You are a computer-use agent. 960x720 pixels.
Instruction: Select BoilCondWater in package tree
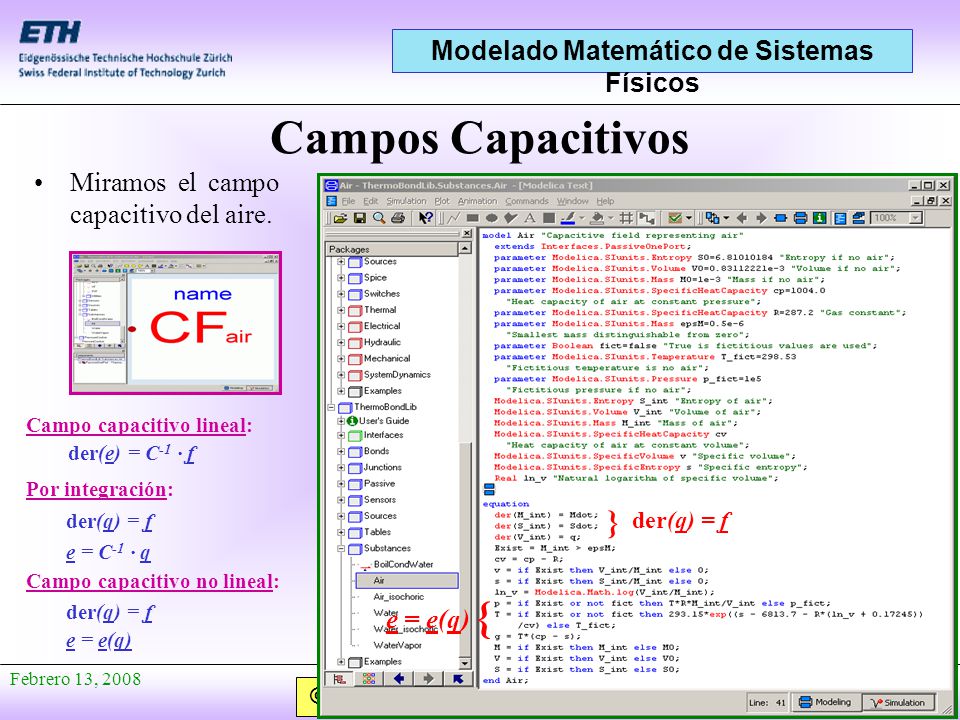click(x=403, y=564)
